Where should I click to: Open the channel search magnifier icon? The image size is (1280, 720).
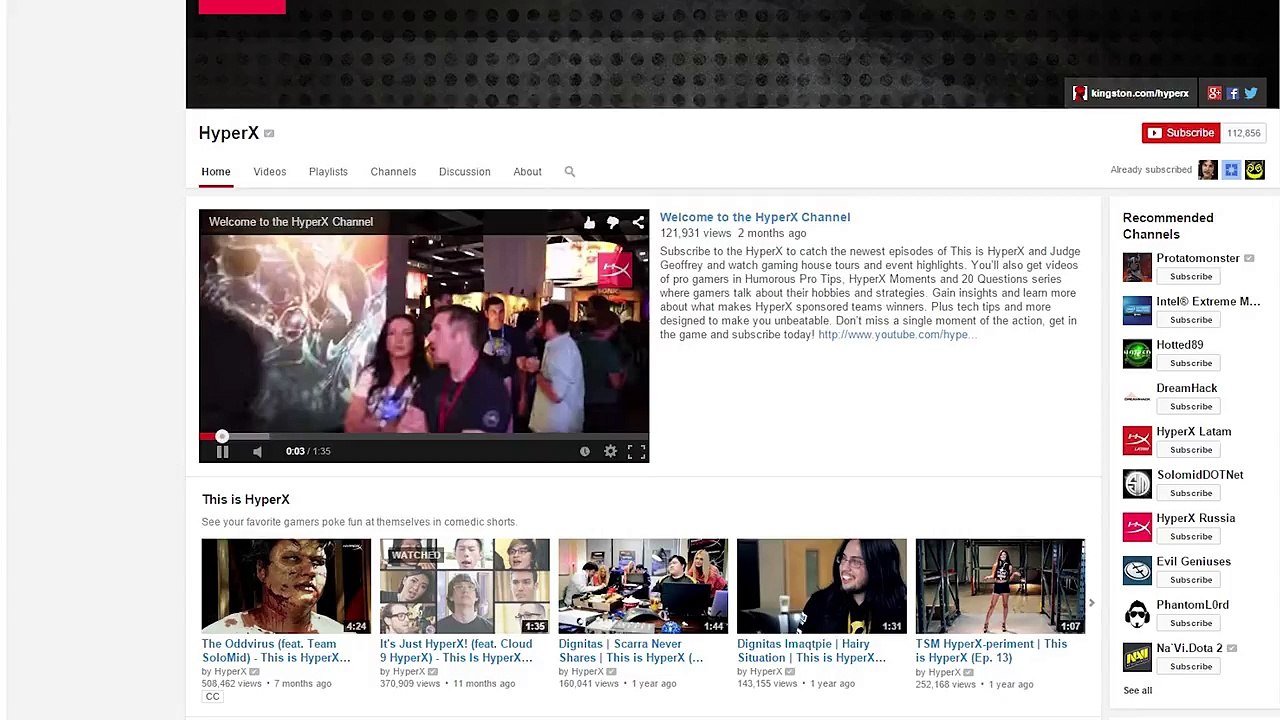[x=570, y=172]
